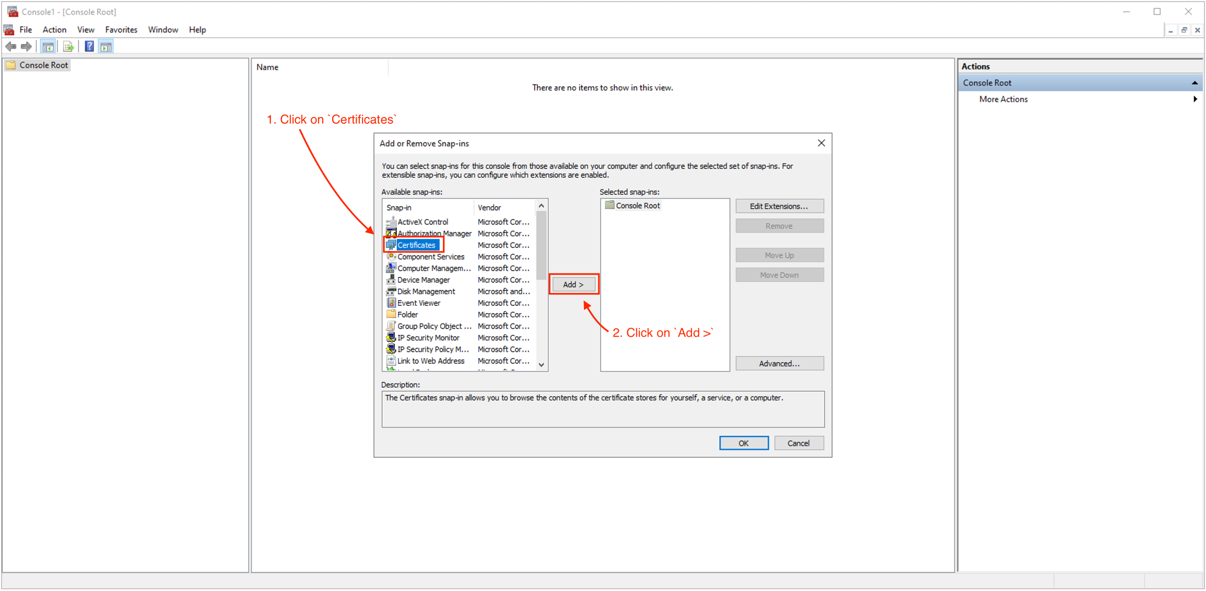Screen dimensions: 1206x591
Task: Click the Forward navigation arrow in toolbar
Action: click(x=26, y=45)
